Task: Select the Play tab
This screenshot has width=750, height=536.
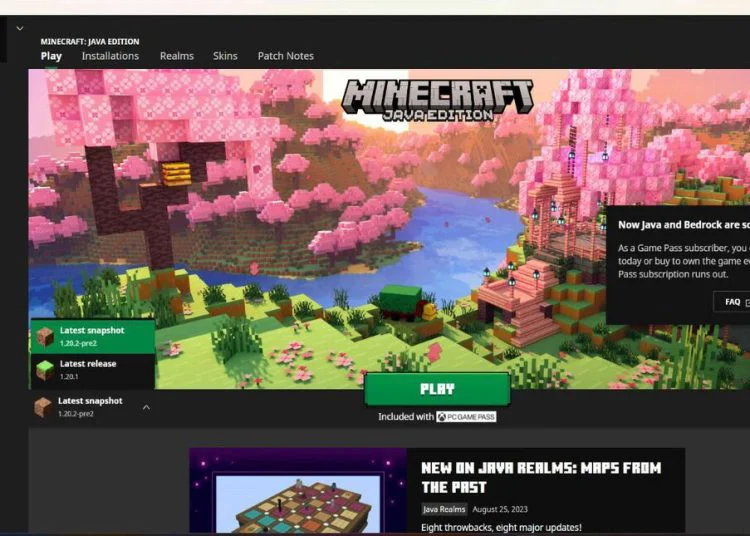Action: pyautogui.click(x=51, y=56)
